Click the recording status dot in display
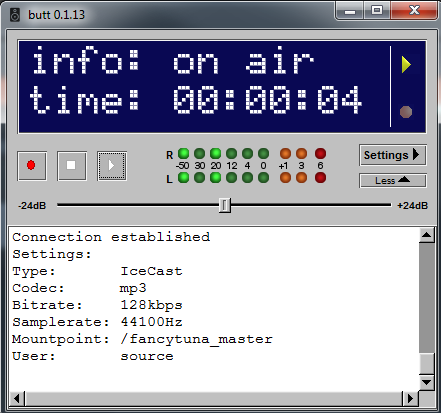441x413 pixels. (406, 112)
